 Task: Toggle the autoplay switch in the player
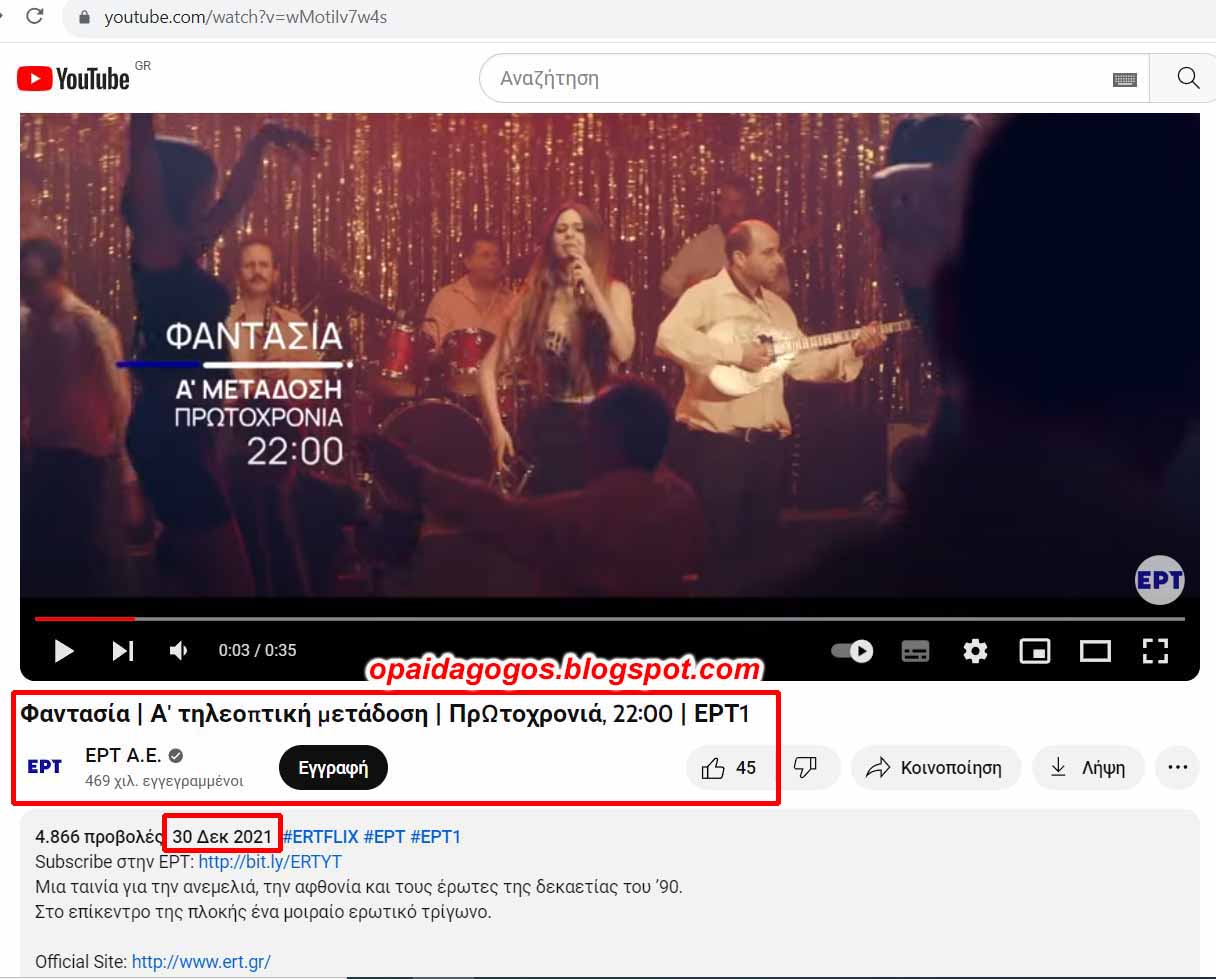(x=852, y=651)
